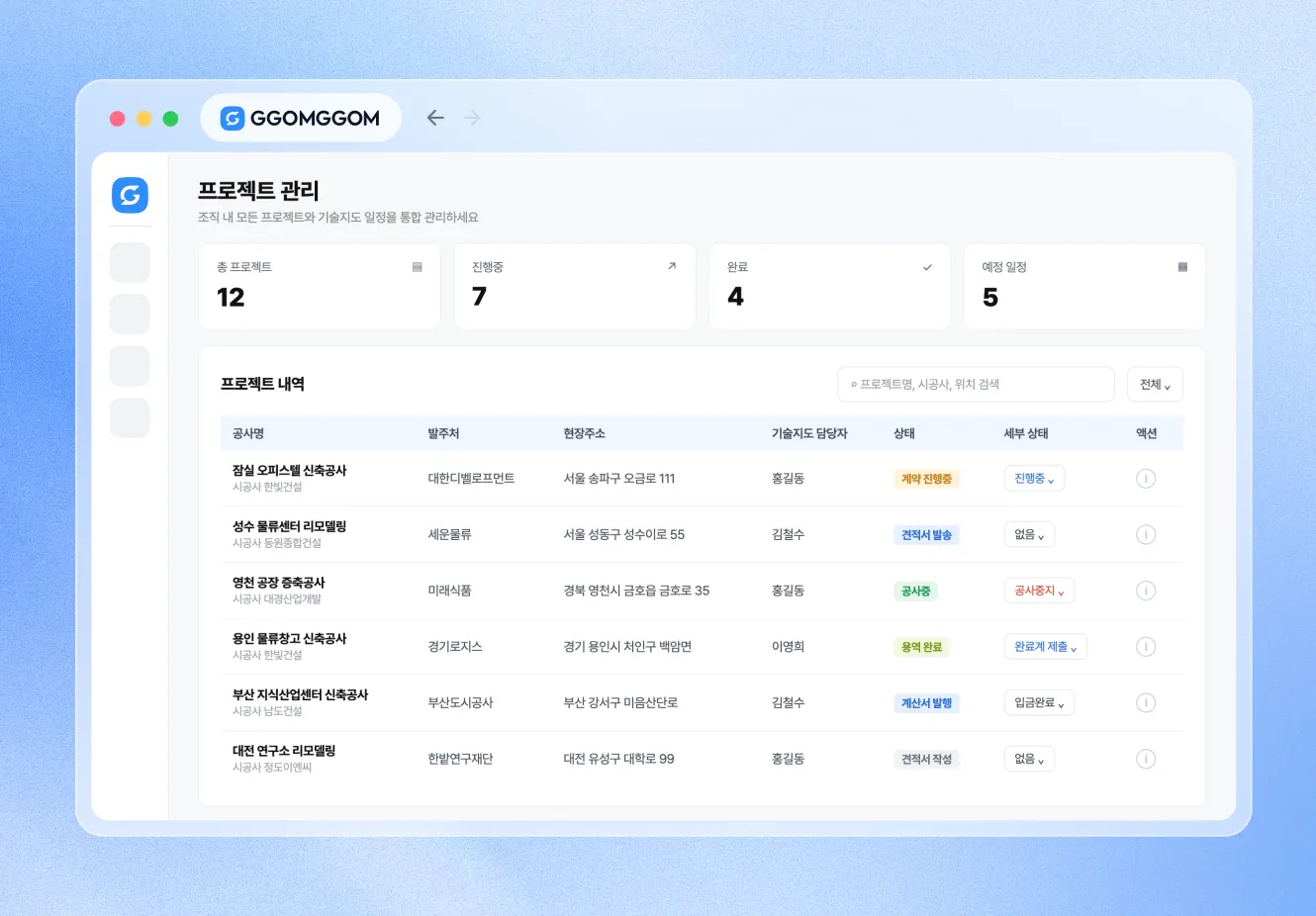Screen dimensions: 1316x916
Task: Click manager name 이영희
Action: [788, 647]
